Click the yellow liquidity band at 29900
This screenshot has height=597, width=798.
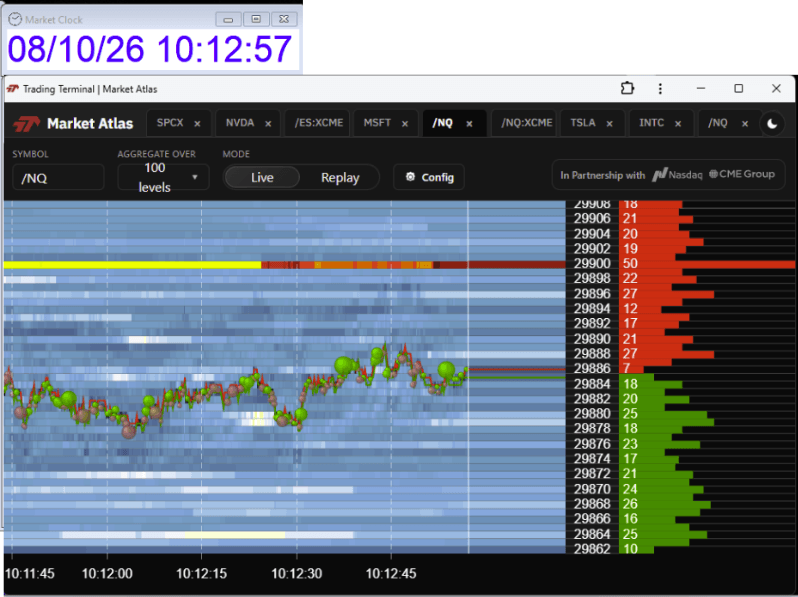132,265
